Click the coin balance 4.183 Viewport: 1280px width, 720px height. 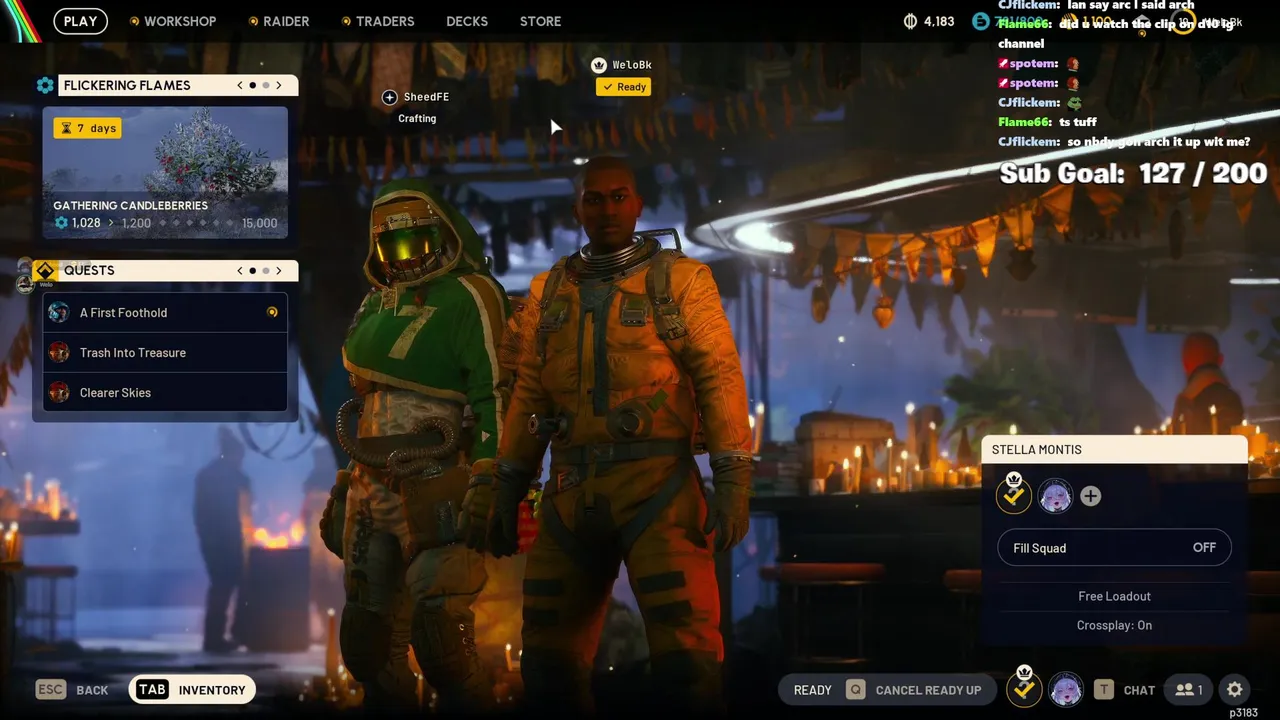[929, 21]
